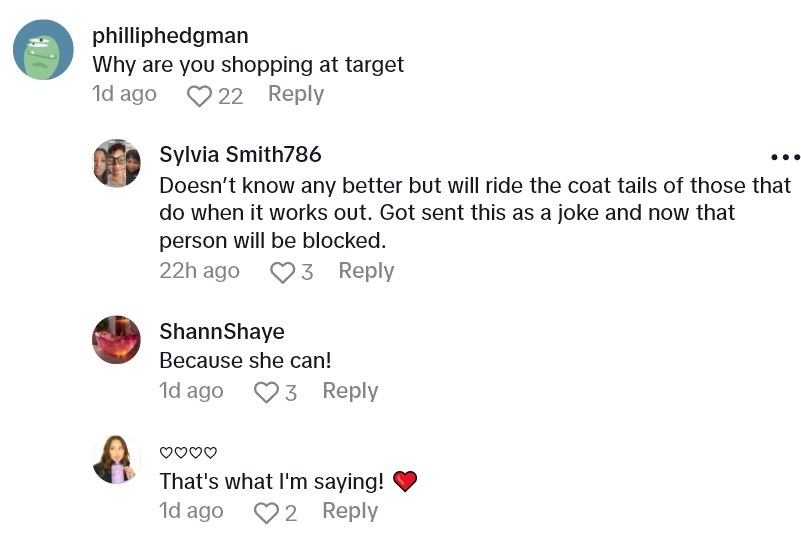
Task: Open Sylvia Smith786's profile picture
Action: point(117,163)
